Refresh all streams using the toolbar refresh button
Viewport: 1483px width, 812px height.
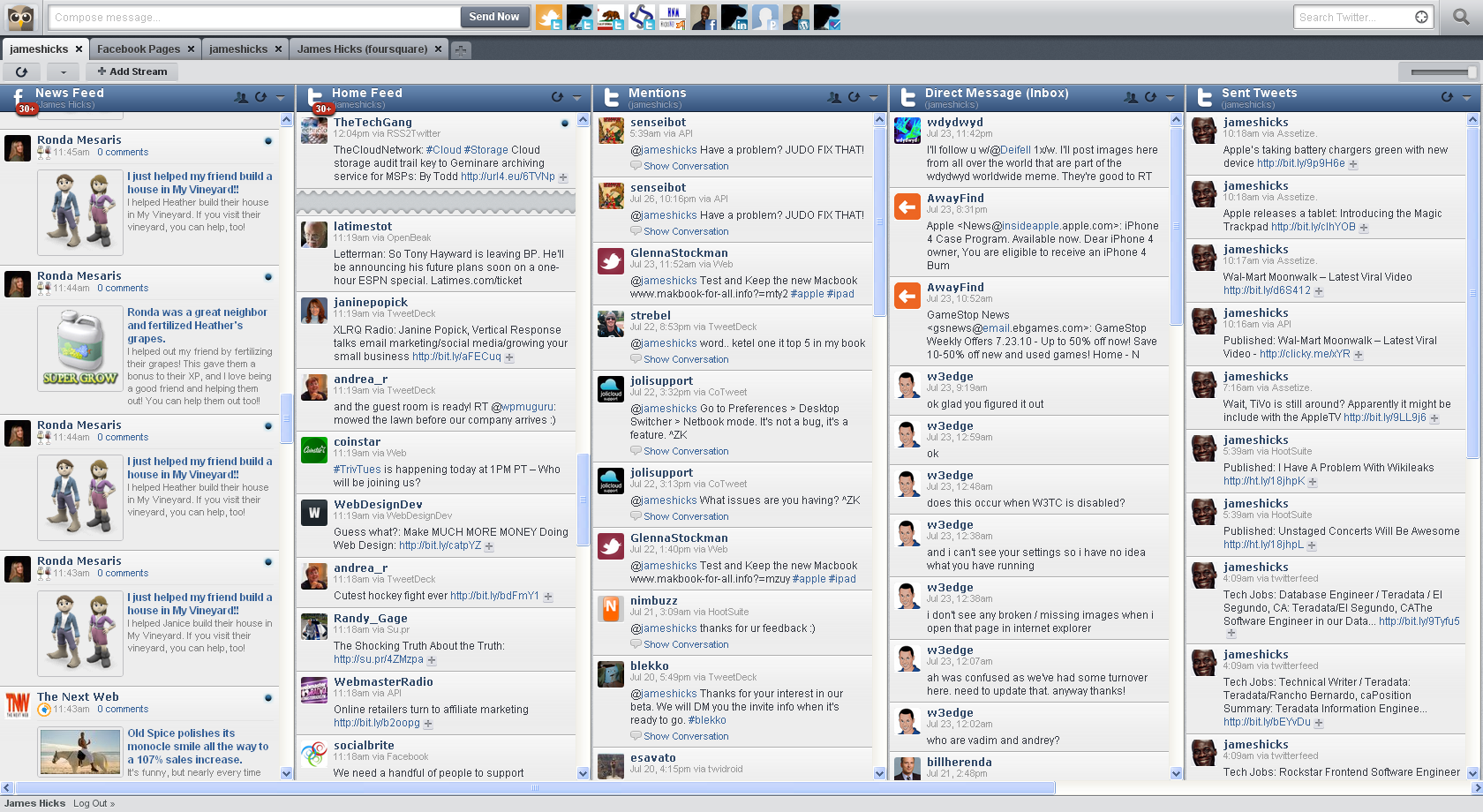pyautogui.click(x=22, y=71)
